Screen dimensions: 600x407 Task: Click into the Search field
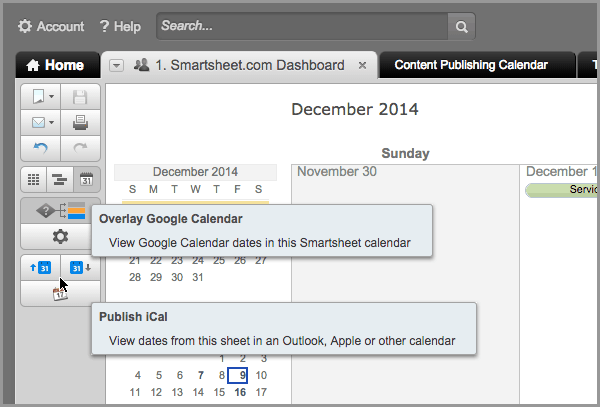click(303, 26)
